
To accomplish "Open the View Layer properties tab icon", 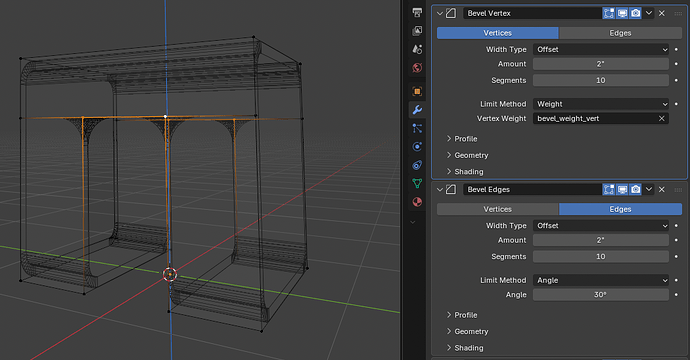I will pyautogui.click(x=417, y=30).
